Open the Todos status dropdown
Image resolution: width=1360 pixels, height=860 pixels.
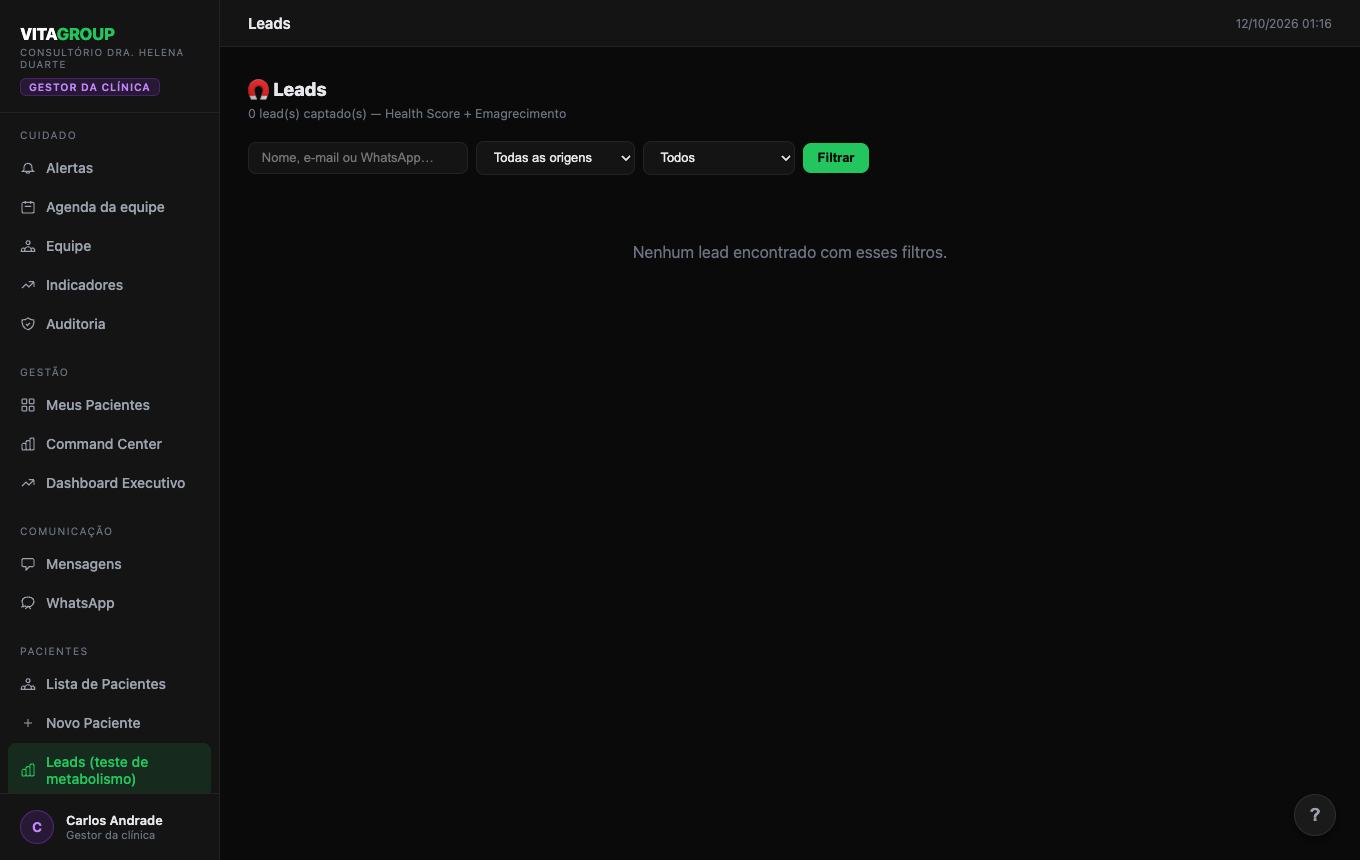719,158
